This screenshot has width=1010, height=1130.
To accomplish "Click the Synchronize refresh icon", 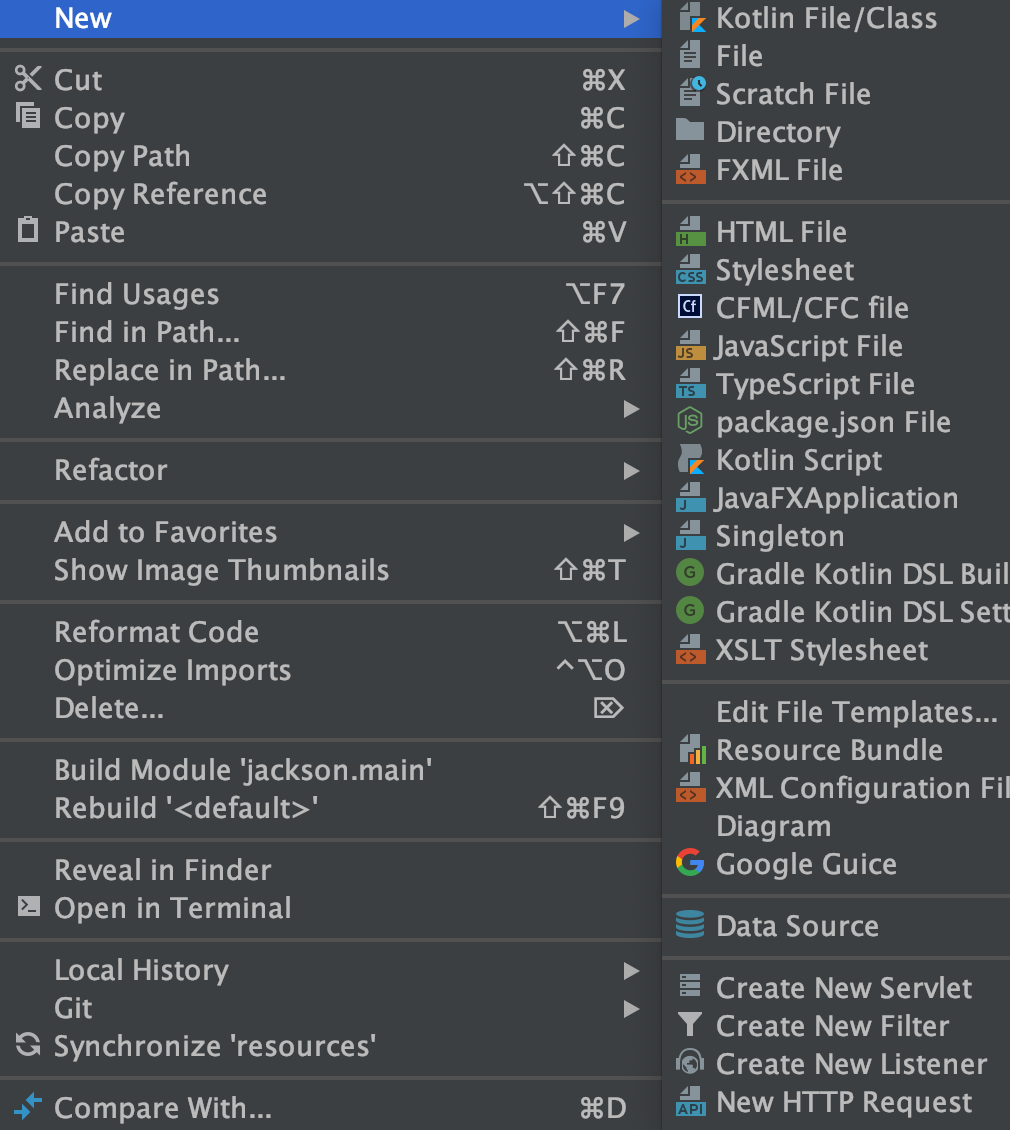I will [28, 1044].
